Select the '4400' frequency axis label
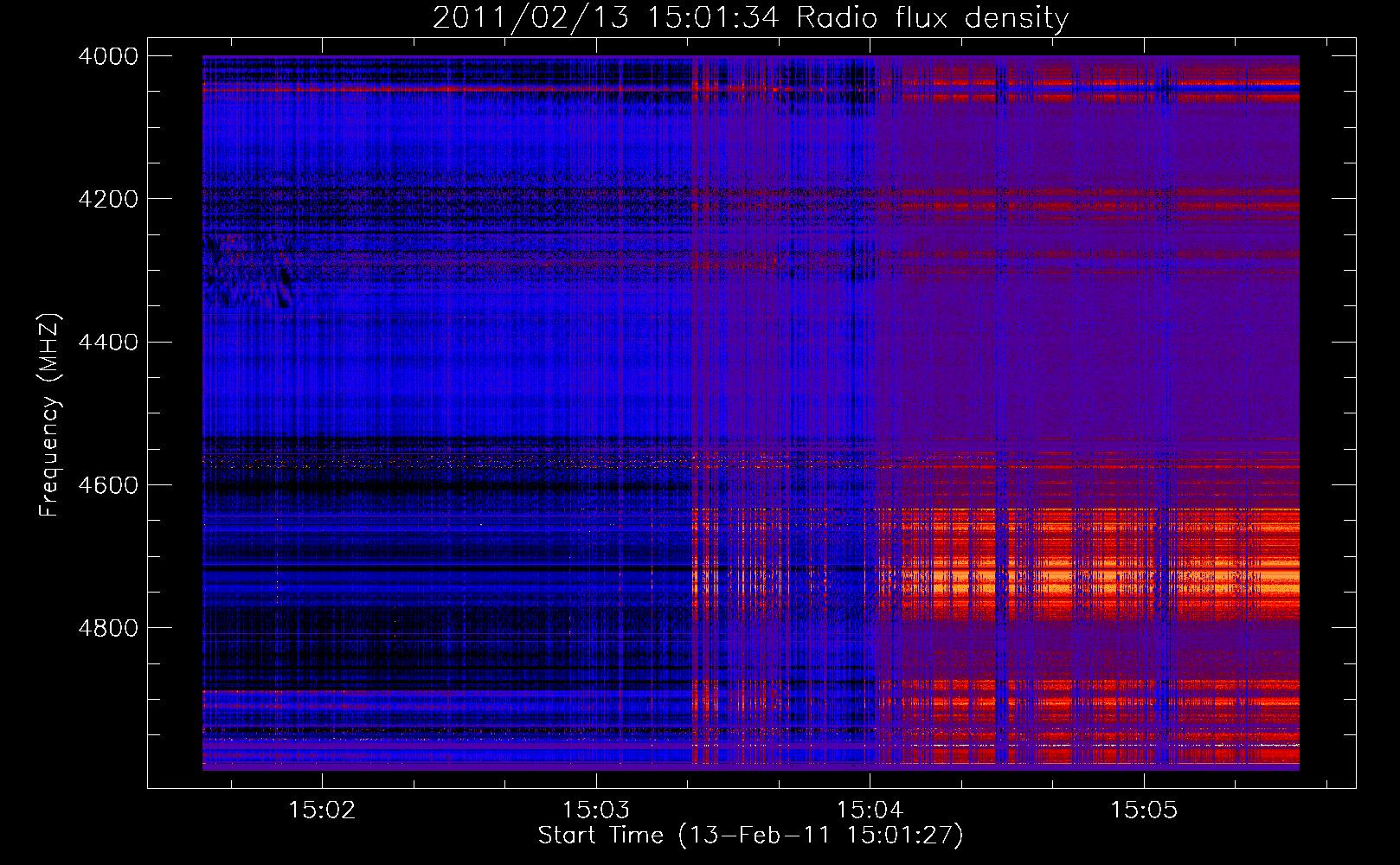The height and width of the screenshot is (865, 1400). pyautogui.click(x=108, y=343)
